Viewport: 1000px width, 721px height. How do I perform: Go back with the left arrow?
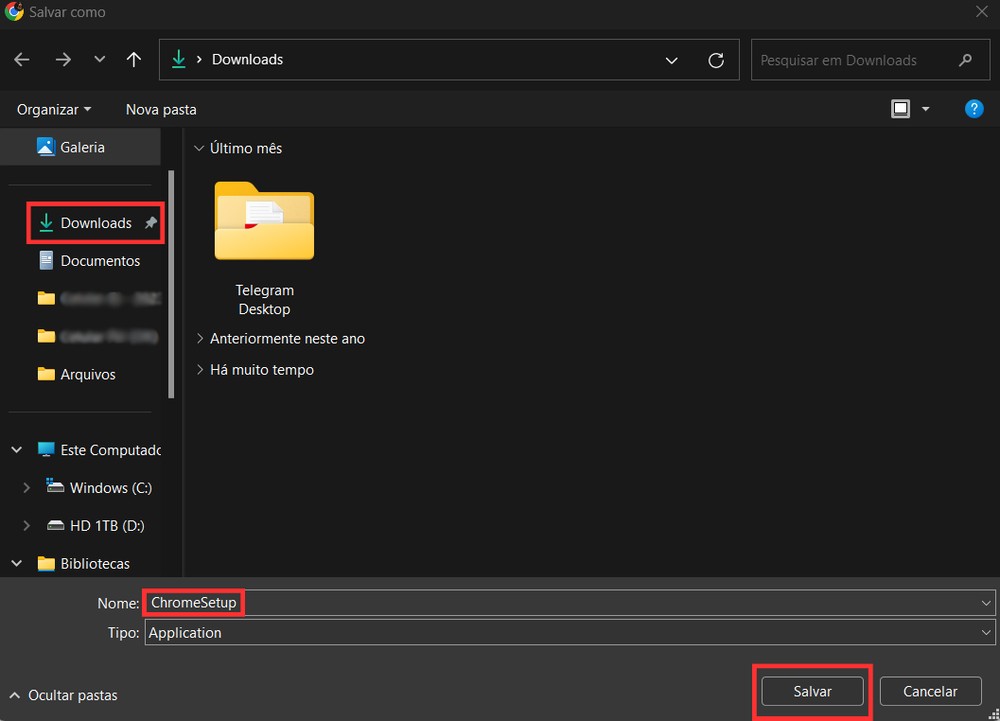22,59
